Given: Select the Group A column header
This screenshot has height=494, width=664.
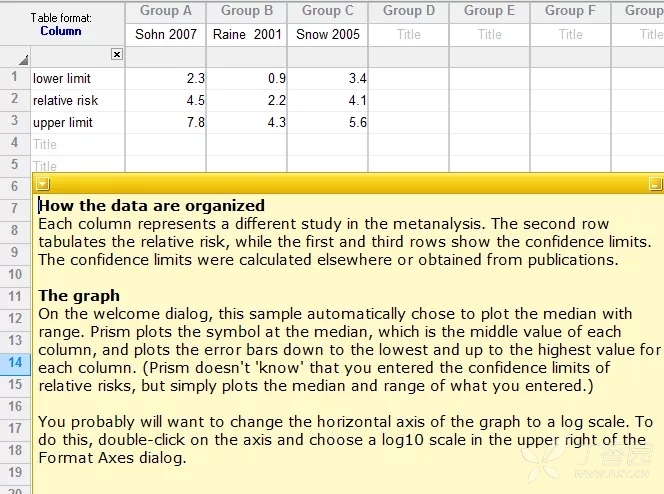Looking at the screenshot, I should tap(166, 11).
